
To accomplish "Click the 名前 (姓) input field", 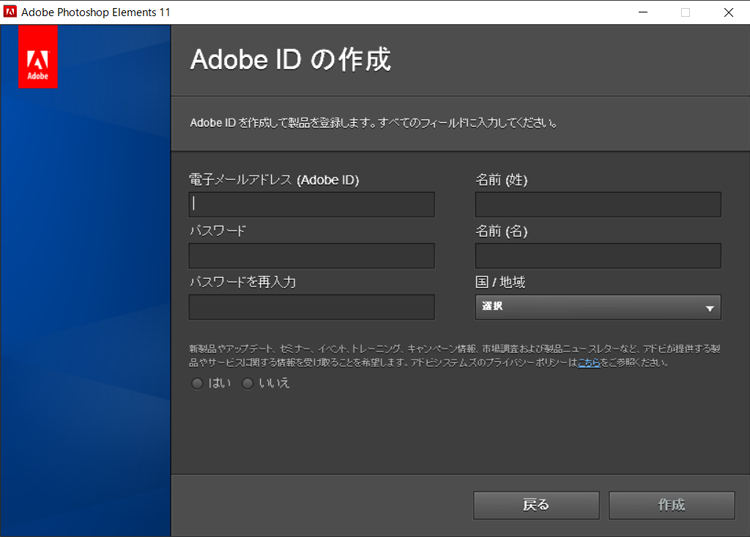I will pos(597,205).
